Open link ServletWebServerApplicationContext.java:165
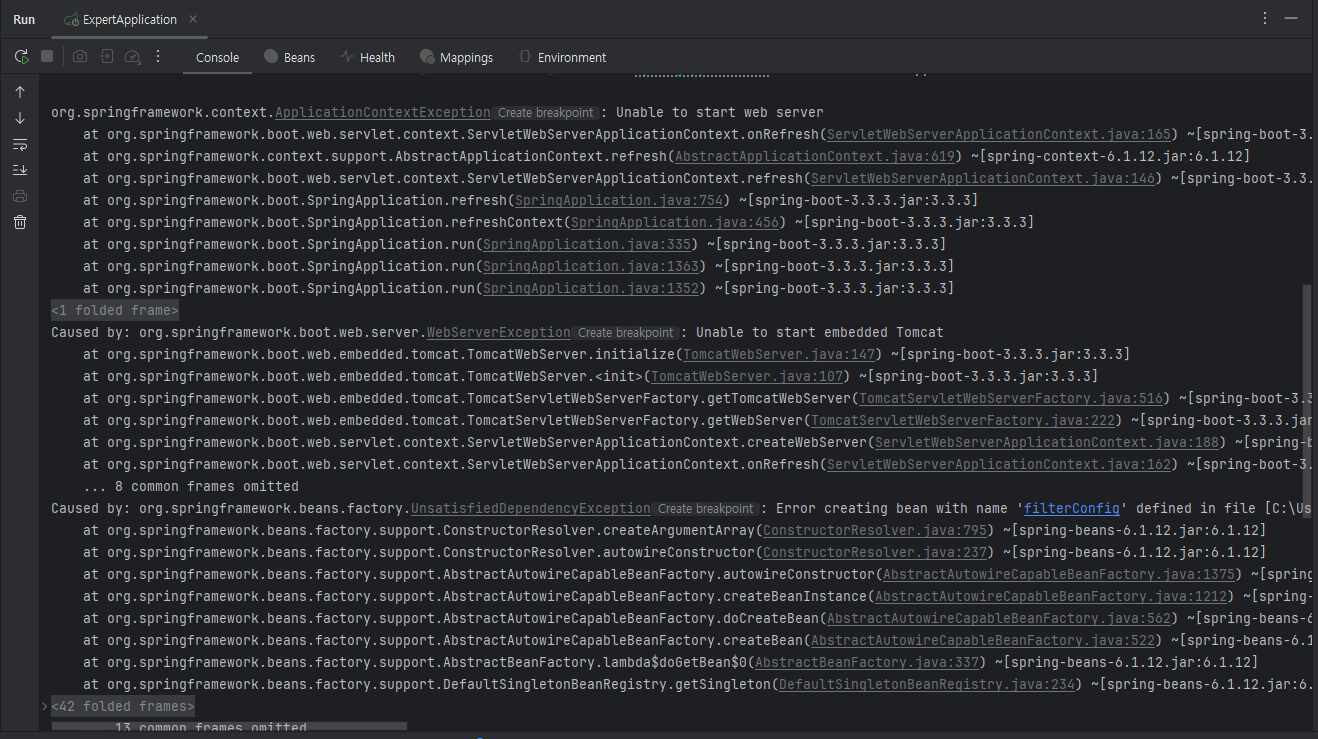This screenshot has height=739, width=1318. [998, 134]
